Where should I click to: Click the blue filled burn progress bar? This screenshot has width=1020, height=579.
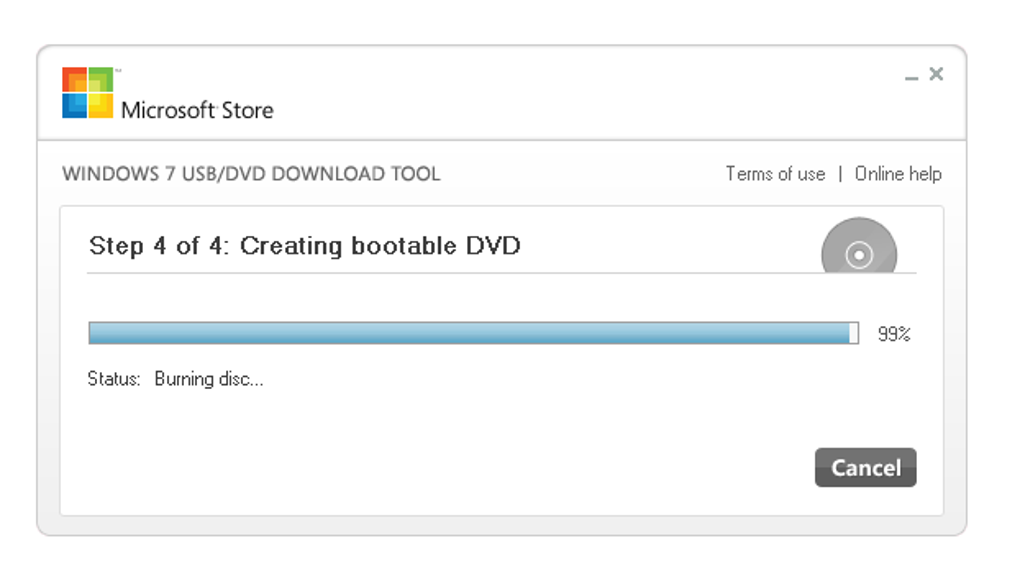pos(468,333)
